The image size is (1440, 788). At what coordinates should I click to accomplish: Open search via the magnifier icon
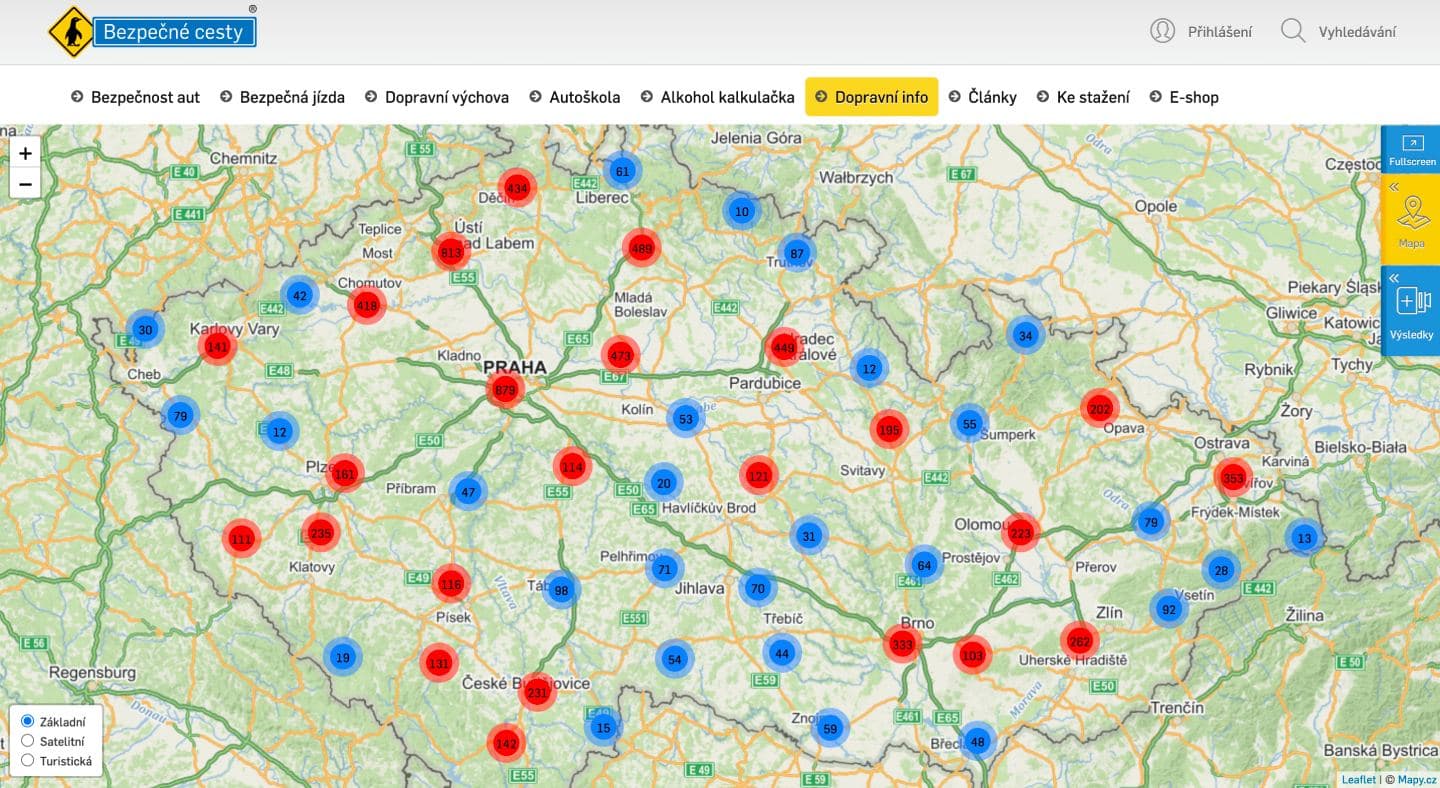click(1293, 31)
